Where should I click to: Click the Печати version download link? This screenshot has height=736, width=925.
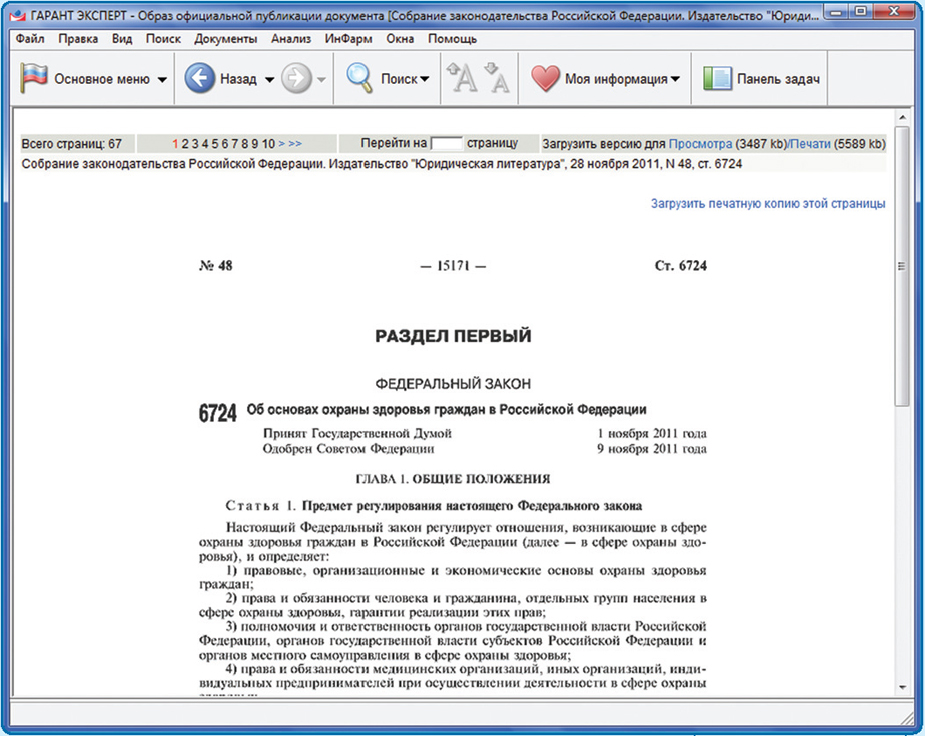[x=810, y=144]
